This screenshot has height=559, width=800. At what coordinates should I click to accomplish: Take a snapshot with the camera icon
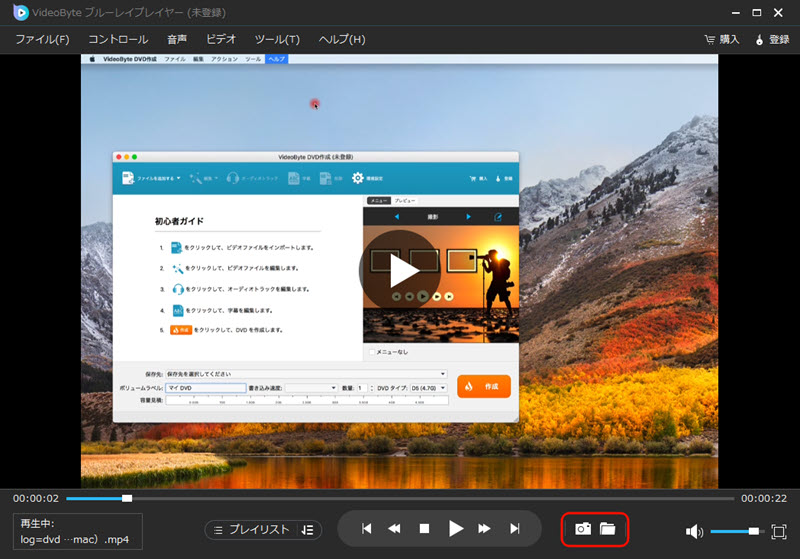[x=583, y=529]
